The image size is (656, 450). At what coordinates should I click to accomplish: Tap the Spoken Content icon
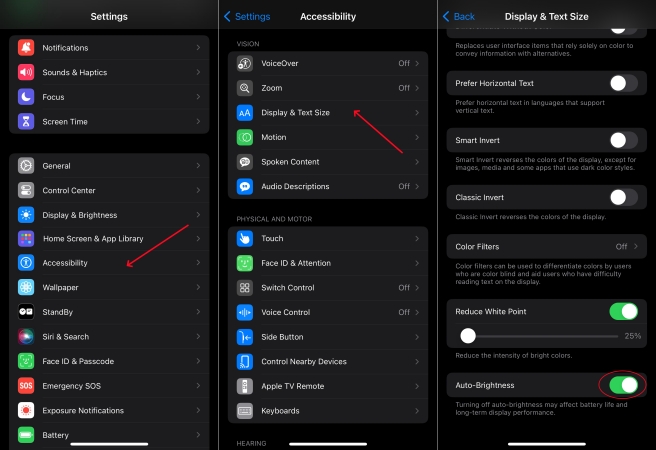pyautogui.click(x=245, y=162)
